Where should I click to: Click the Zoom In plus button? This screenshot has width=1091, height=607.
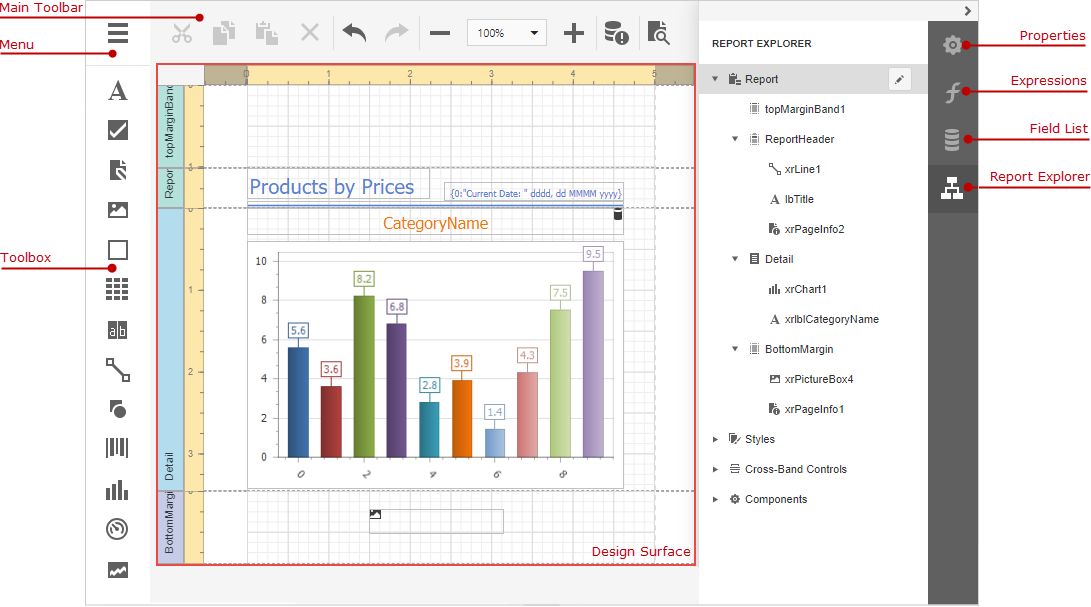574,33
